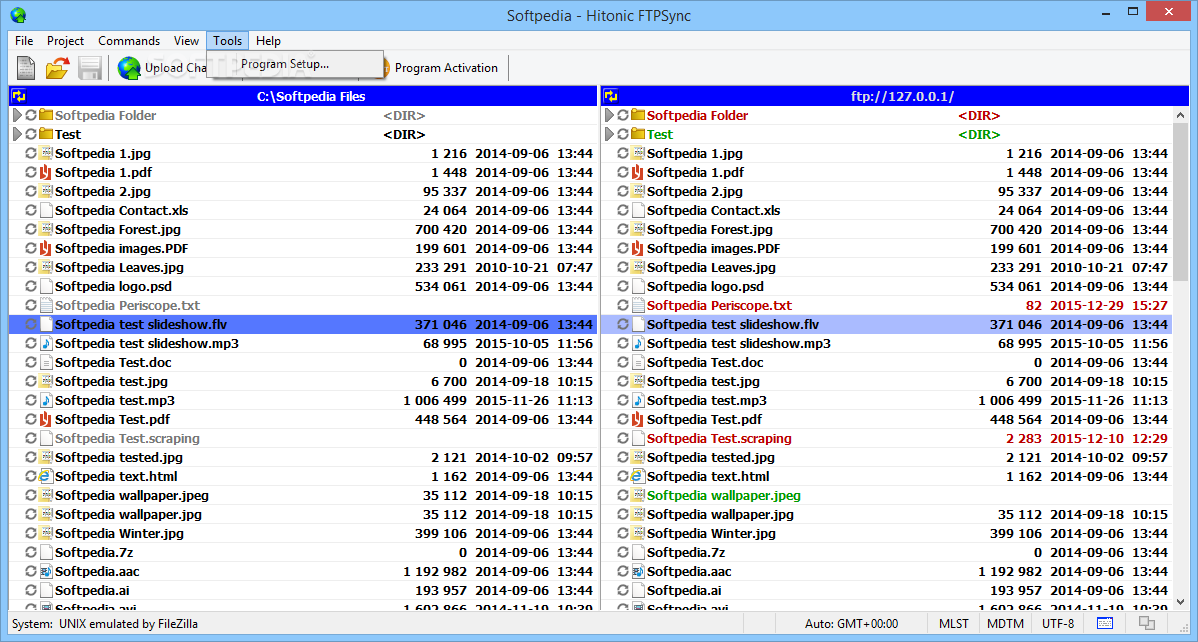Click sync arrows icon for local Softpedia 1.jpg
Screen dimensions: 1198x642
click(31, 154)
